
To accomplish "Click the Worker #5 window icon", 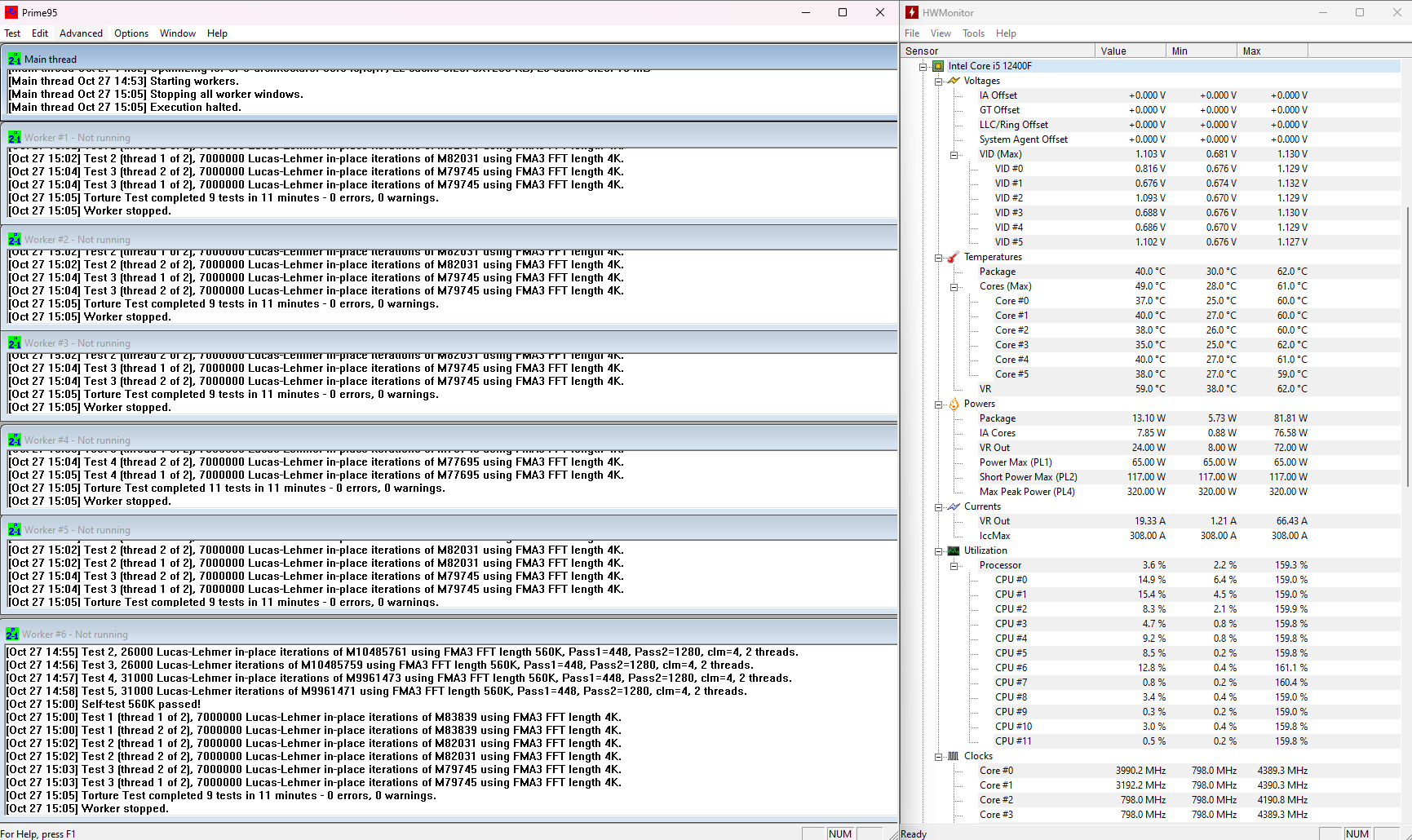I will tap(15, 529).
